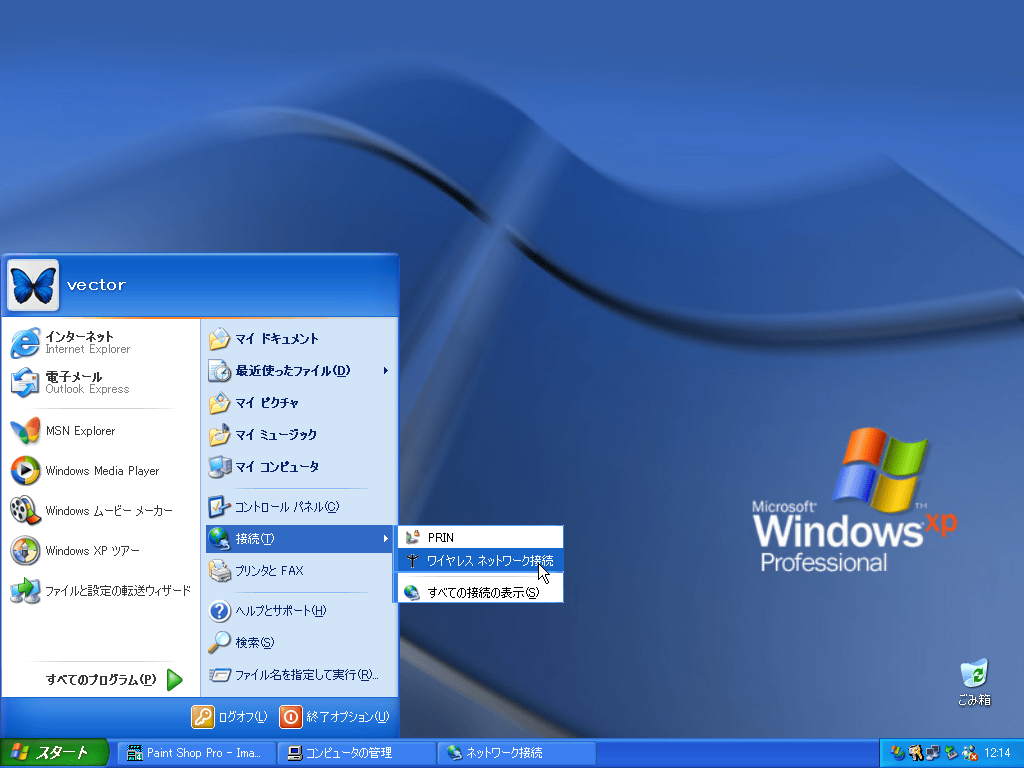Image resolution: width=1024 pixels, height=768 pixels.
Task: Open マイ コンピュータ
Action: (x=299, y=467)
